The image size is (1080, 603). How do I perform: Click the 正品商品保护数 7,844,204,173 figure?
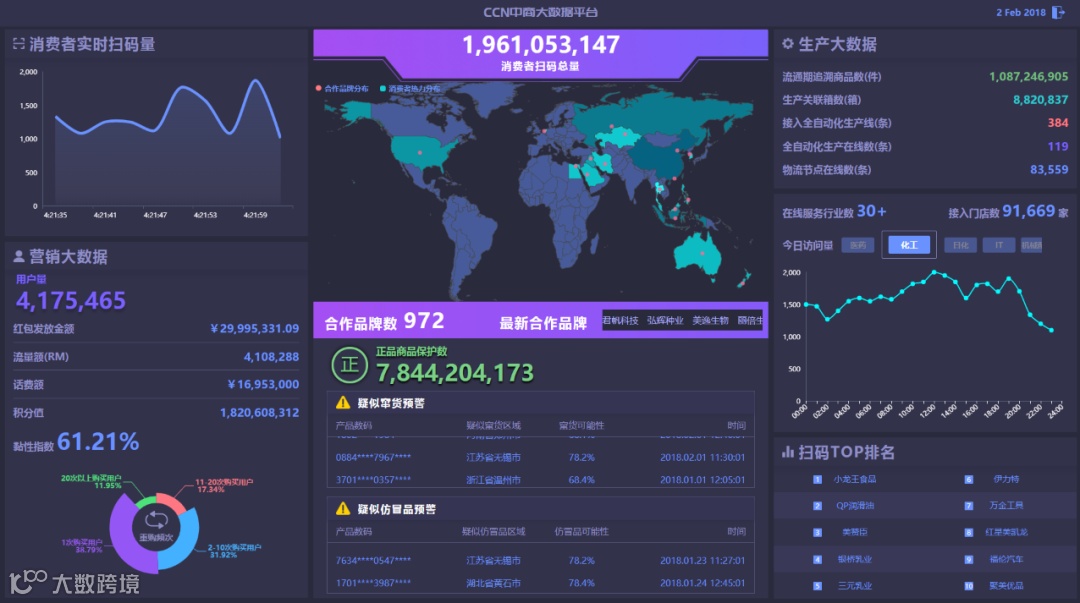coord(455,373)
